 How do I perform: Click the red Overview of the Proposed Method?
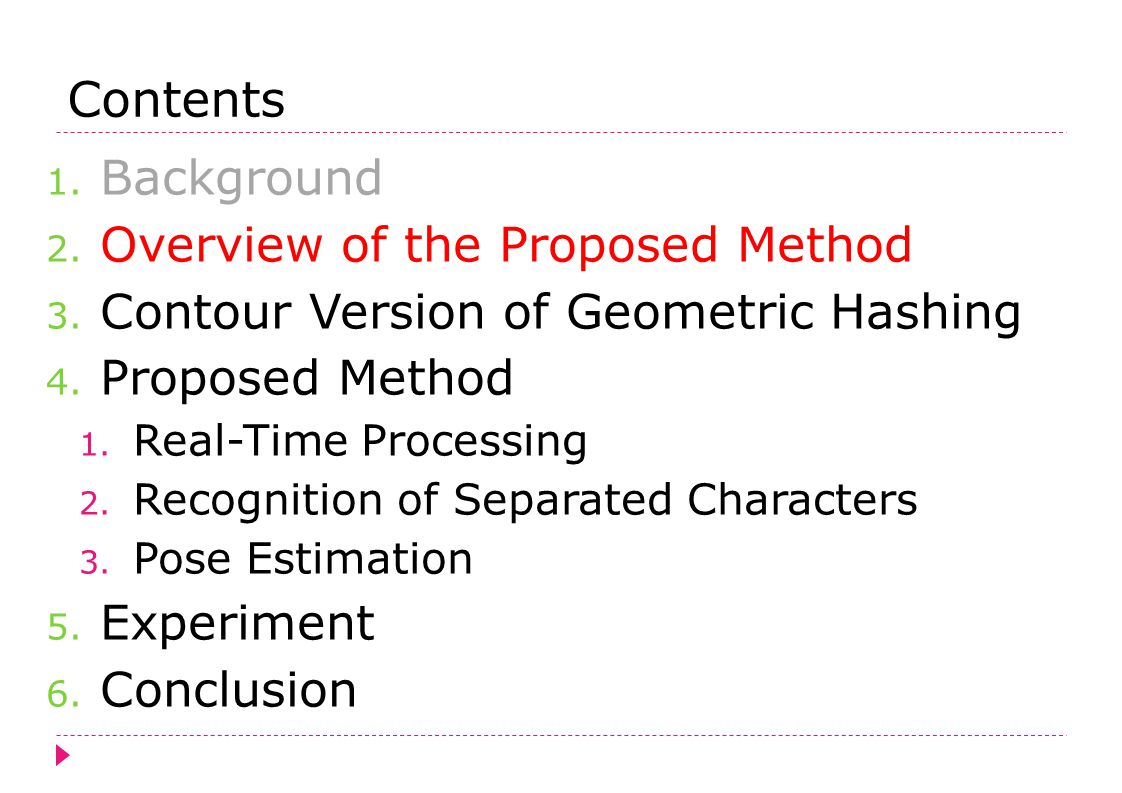tap(506, 245)
